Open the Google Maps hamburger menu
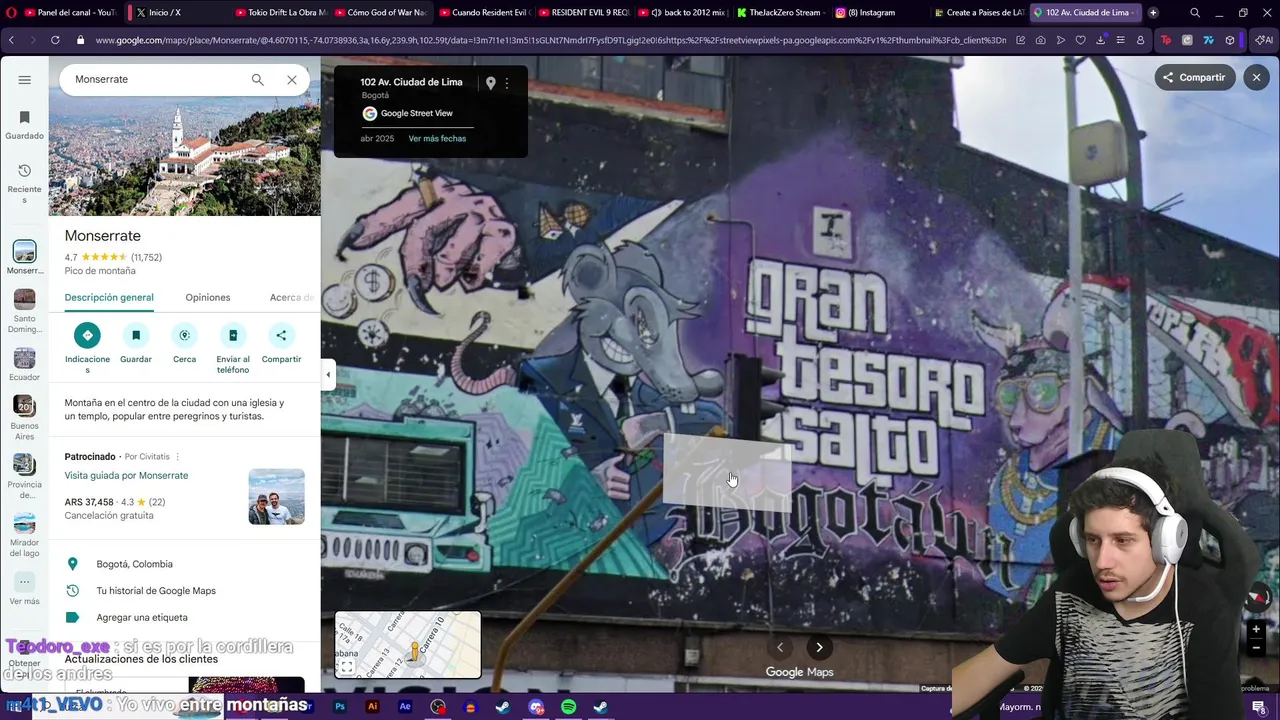 point(24,80)
